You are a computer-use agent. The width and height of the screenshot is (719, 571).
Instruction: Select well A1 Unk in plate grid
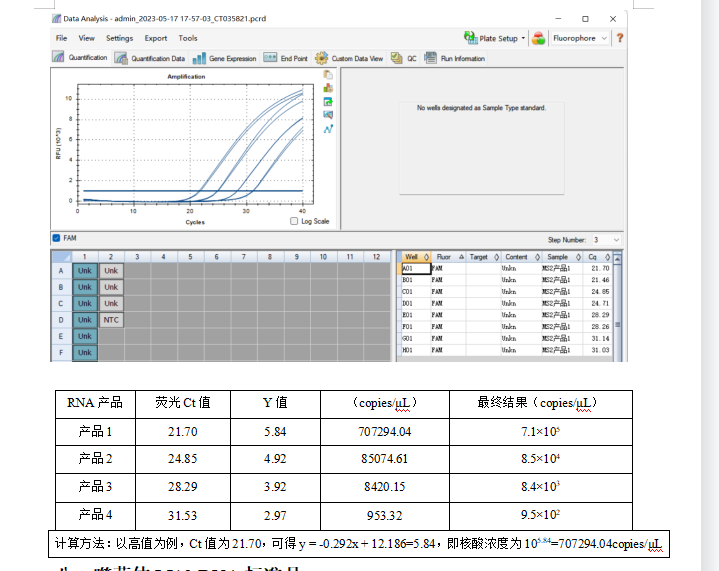coord(84,271)
